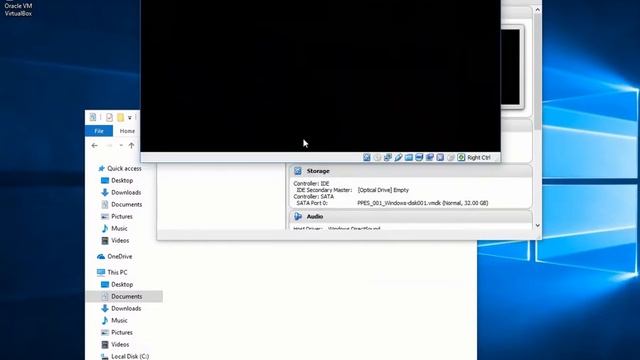Collapse the Storage section header

click(411, 171)
